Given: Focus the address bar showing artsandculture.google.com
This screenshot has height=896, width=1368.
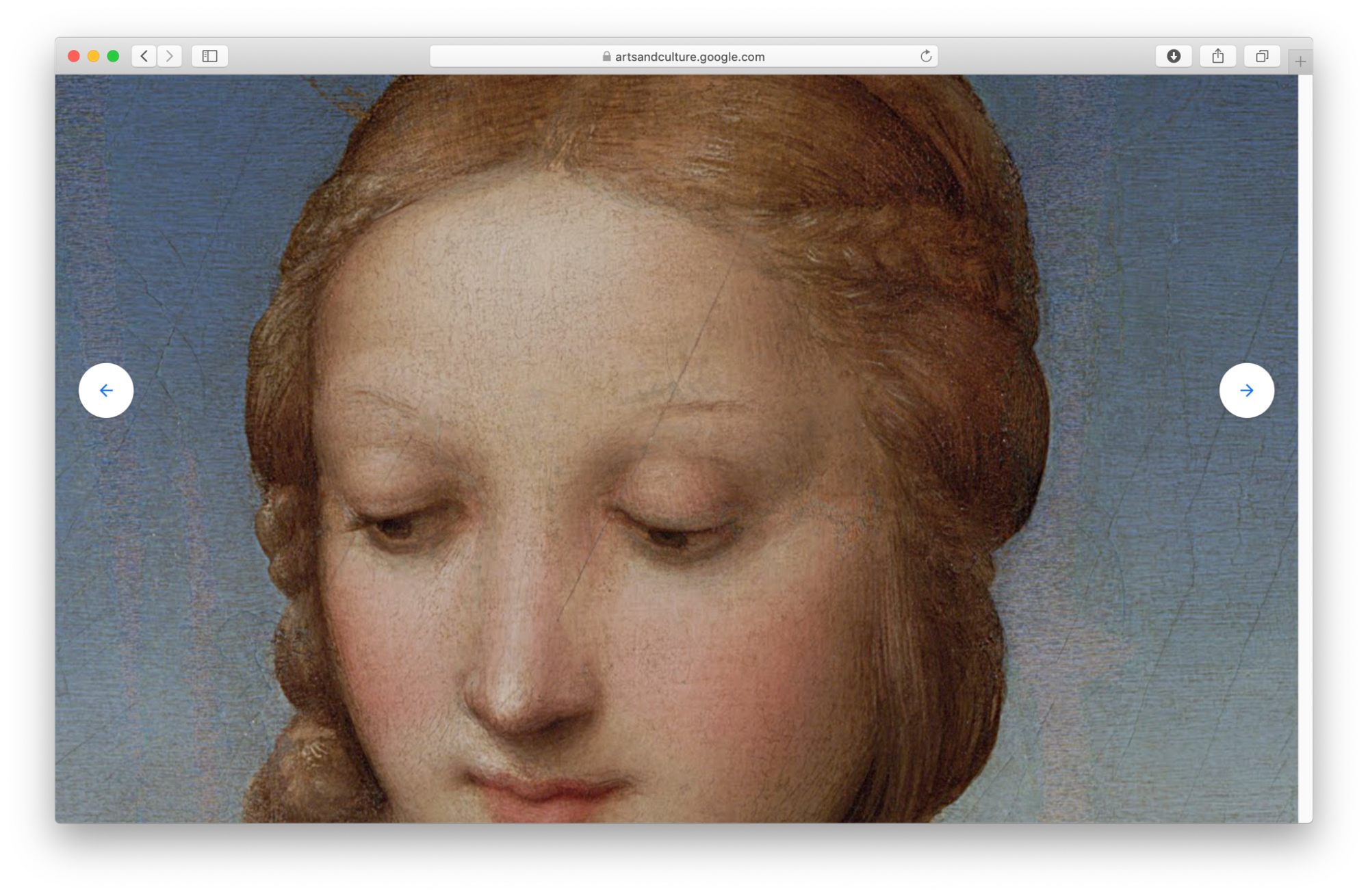Looking at the screenshot, I should click(684, 56).
